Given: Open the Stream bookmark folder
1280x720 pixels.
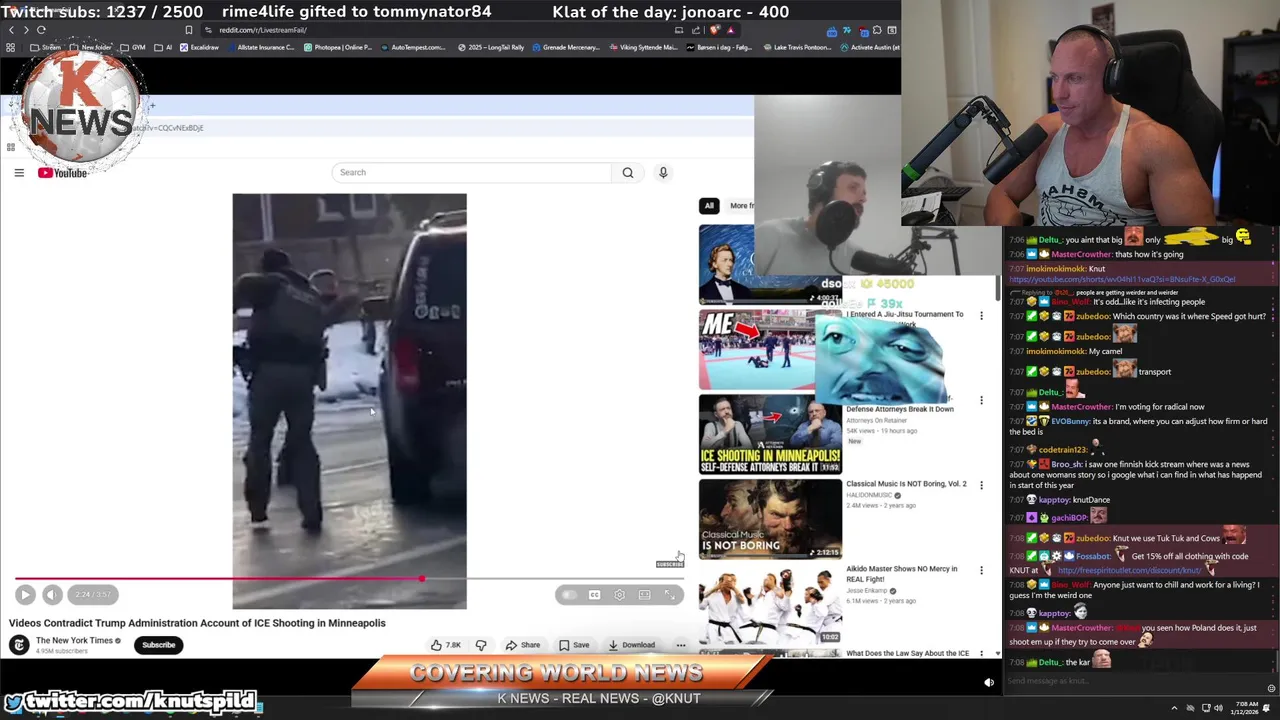Looking at the screenshot, I should tap(47, 47).
